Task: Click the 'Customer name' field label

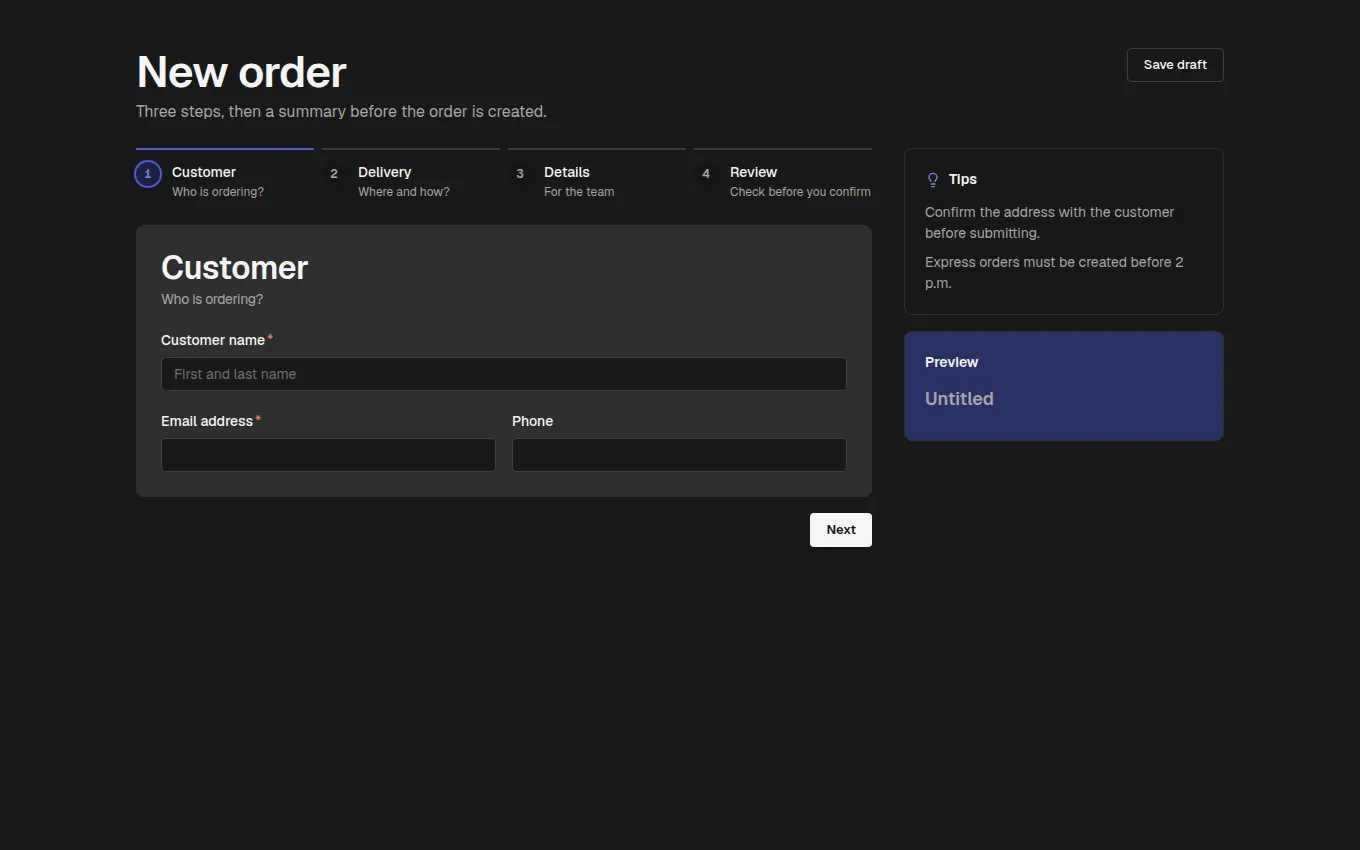Action: (213, 340)
